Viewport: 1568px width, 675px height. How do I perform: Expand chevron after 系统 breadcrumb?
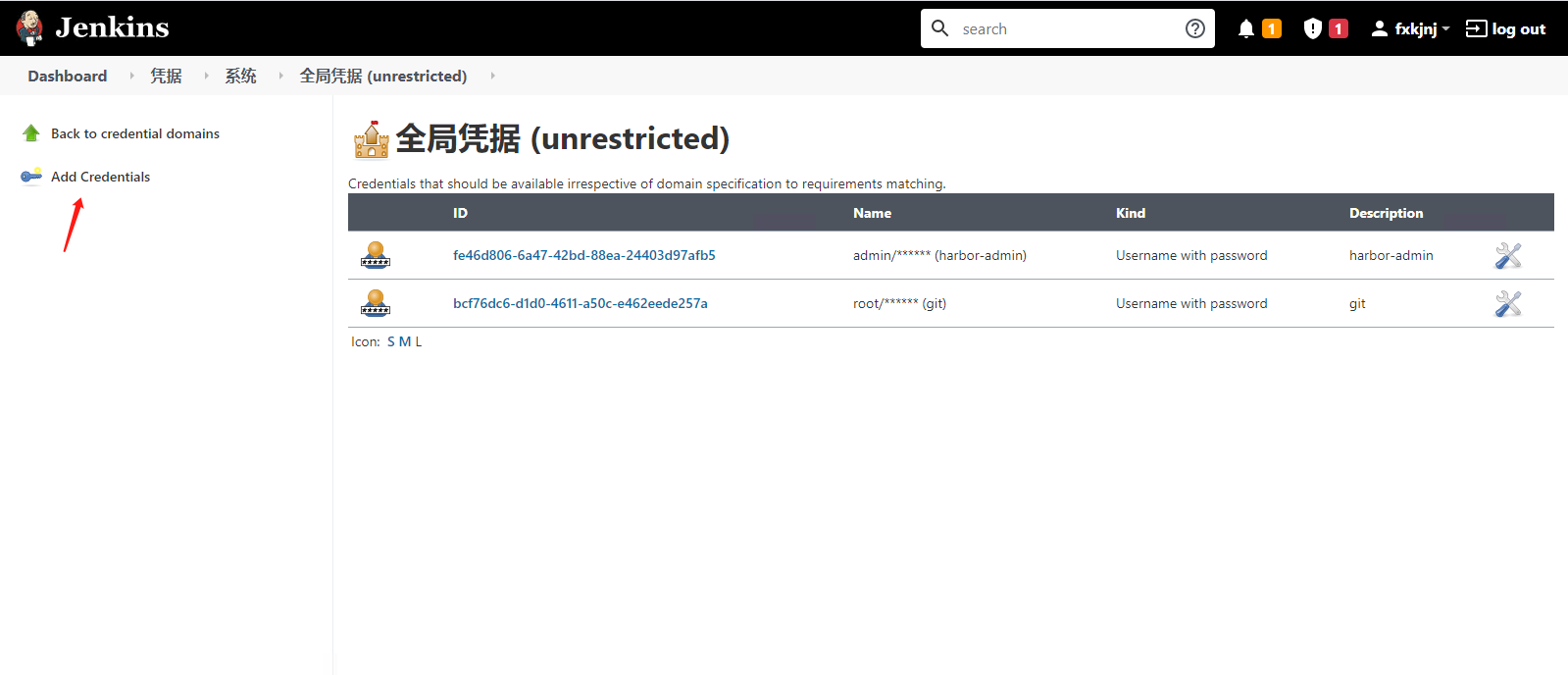(280, 76)
